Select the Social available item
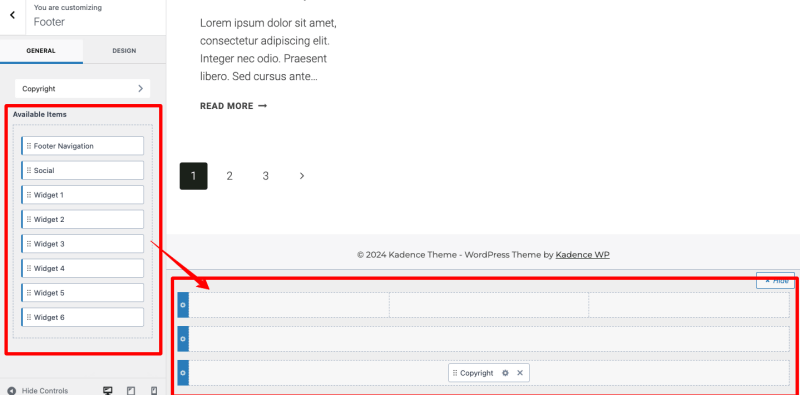This screenshot has width=800, height=395. point(83,170)
